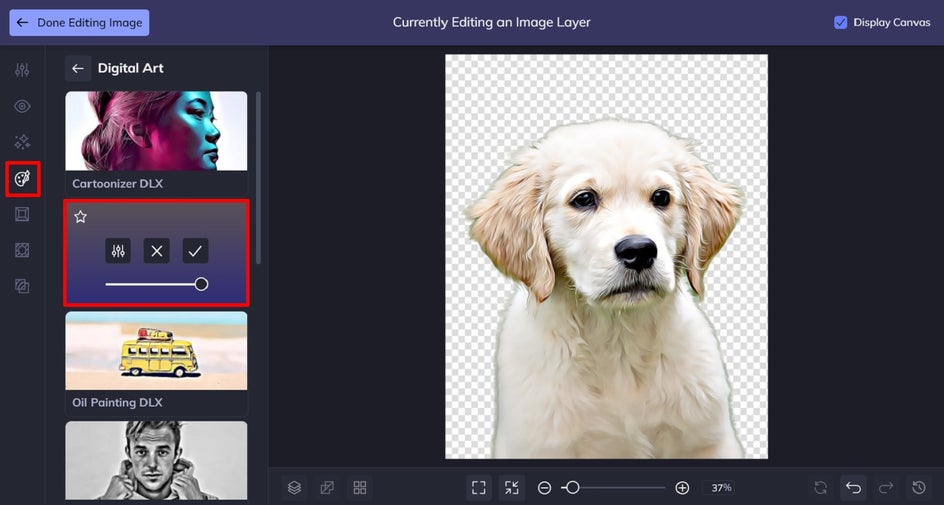Image resolution: width=944 pixels, height=505 pixels.
Task: Select the eye icon in the sidebar
Action: [x=22, y=107]
